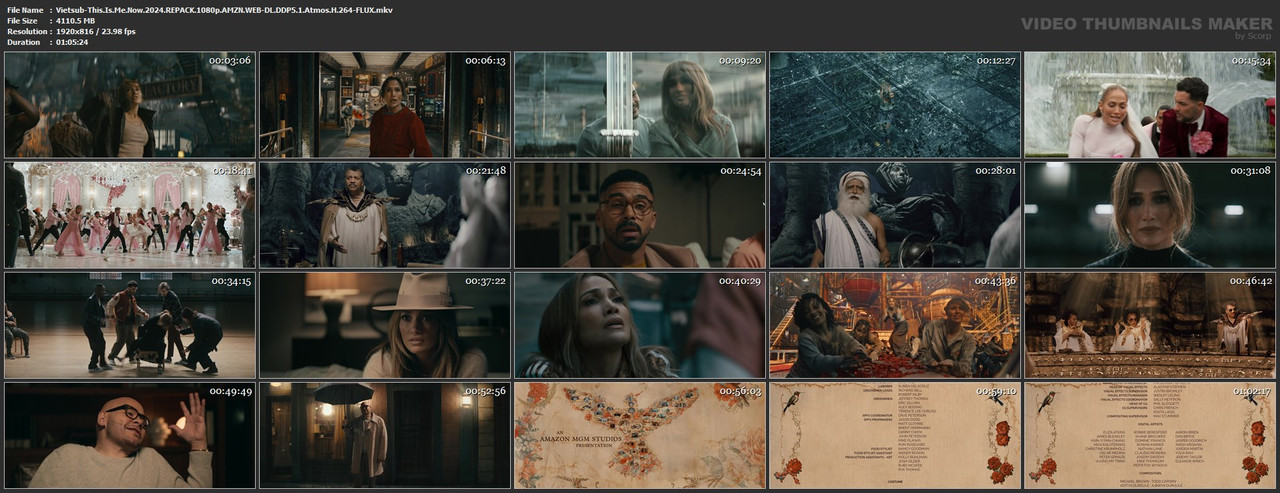Select the factory scene frame at 00:43:36

pos(895,325)
